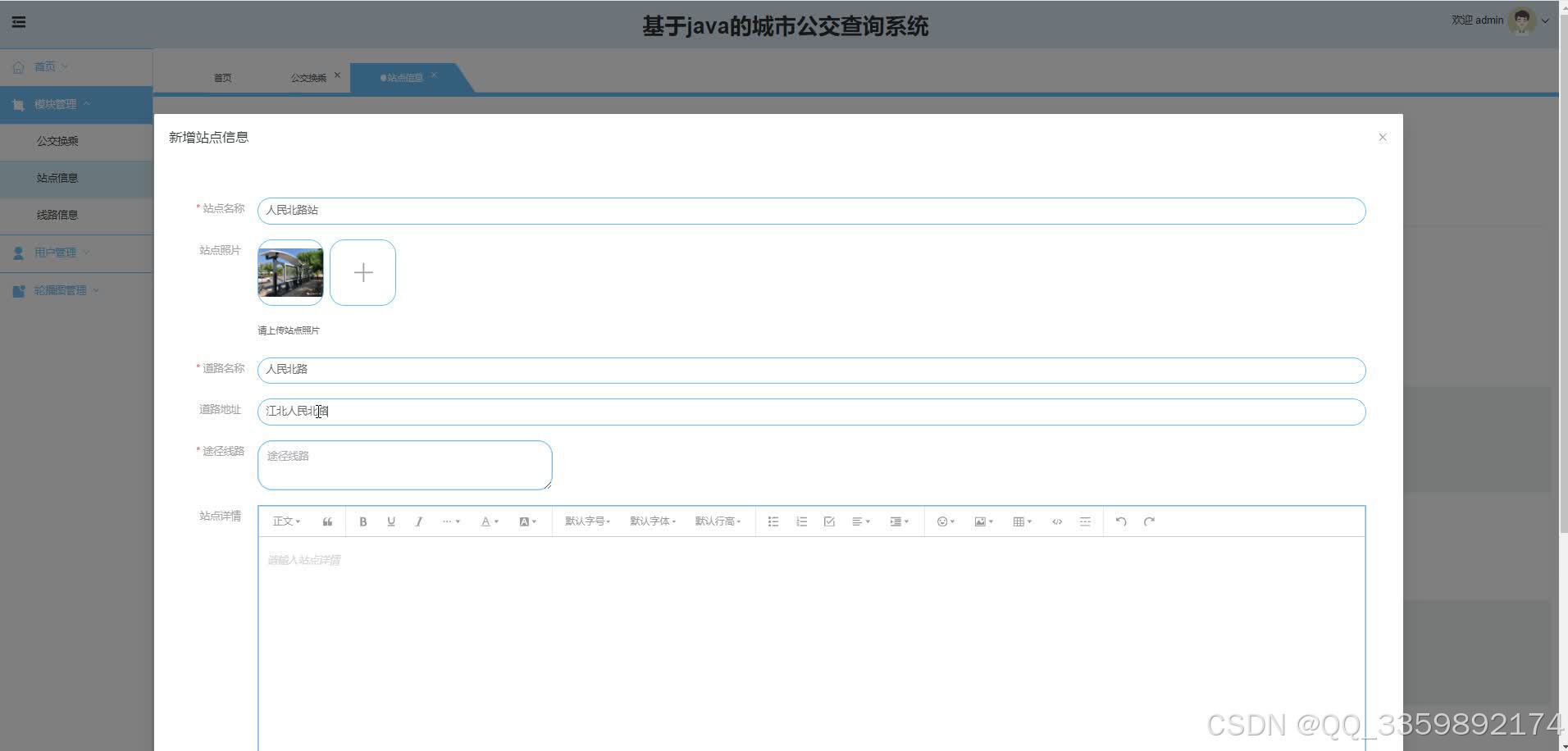Close the 新增站点信息 dialog
Screen dimensions: 1568x751
1383,137
